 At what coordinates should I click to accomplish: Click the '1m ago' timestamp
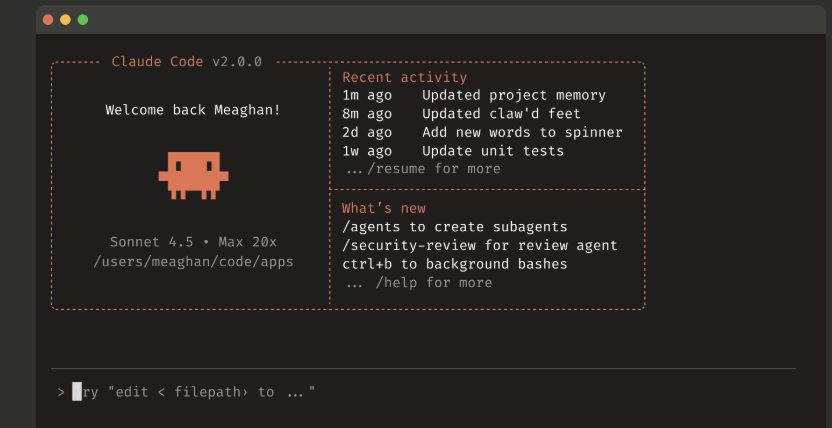pos(367,95)
